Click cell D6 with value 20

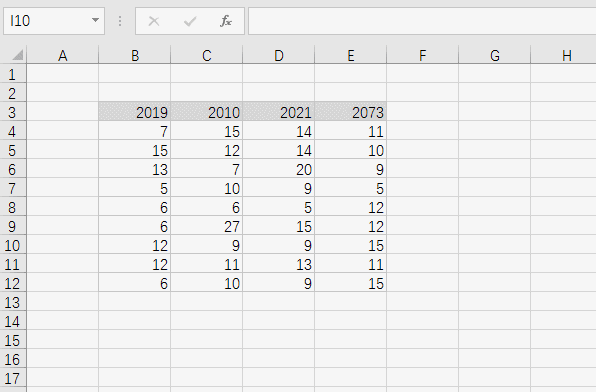click(x=279, y=169)
